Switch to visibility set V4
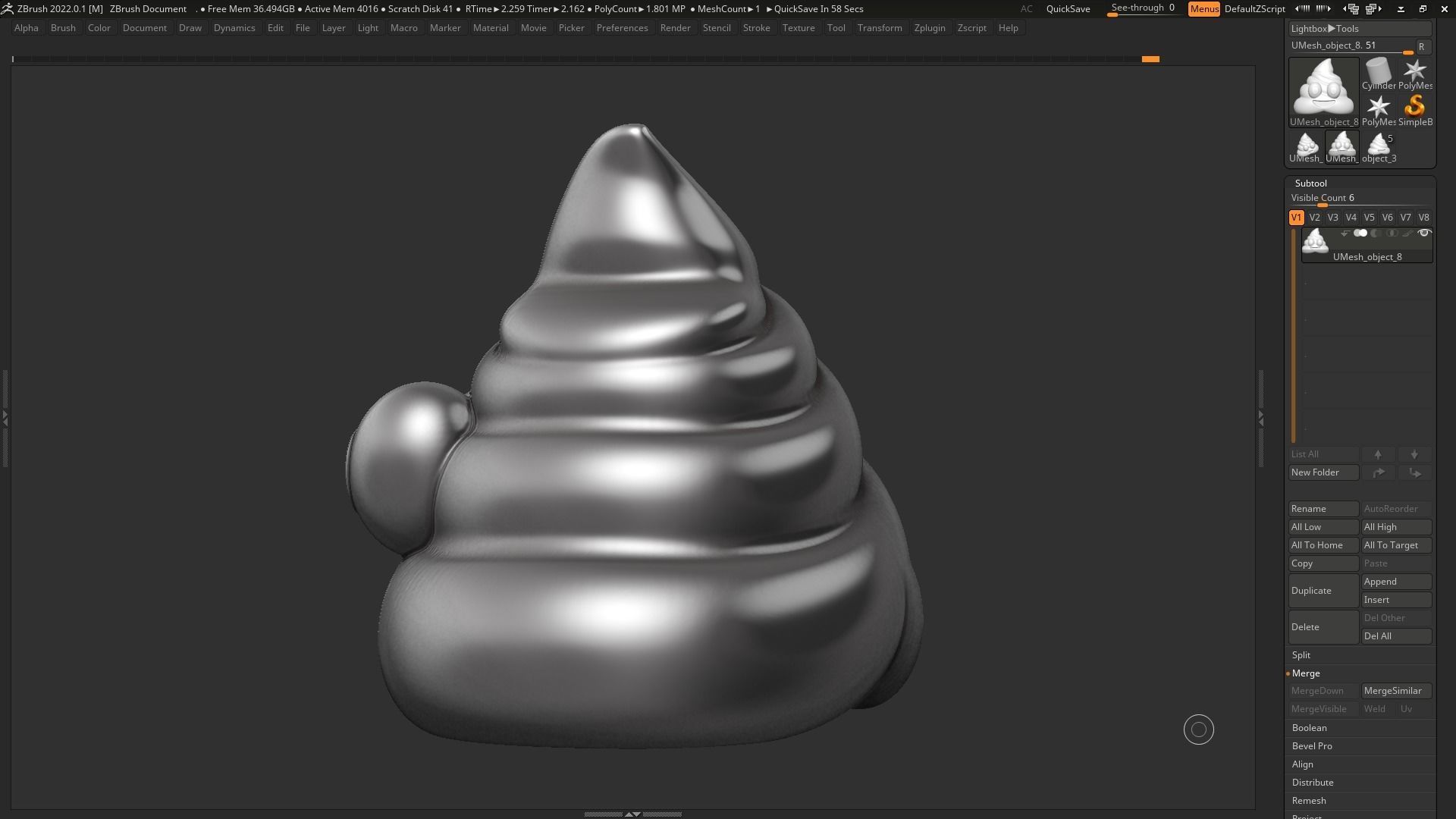Image resolution: width=1456 pixels, height=819 pixels. 1351,218
